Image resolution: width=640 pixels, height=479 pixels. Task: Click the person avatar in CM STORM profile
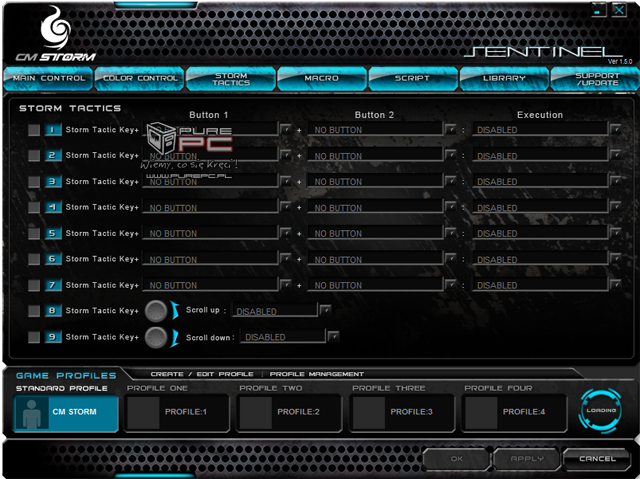coord(31,413)
